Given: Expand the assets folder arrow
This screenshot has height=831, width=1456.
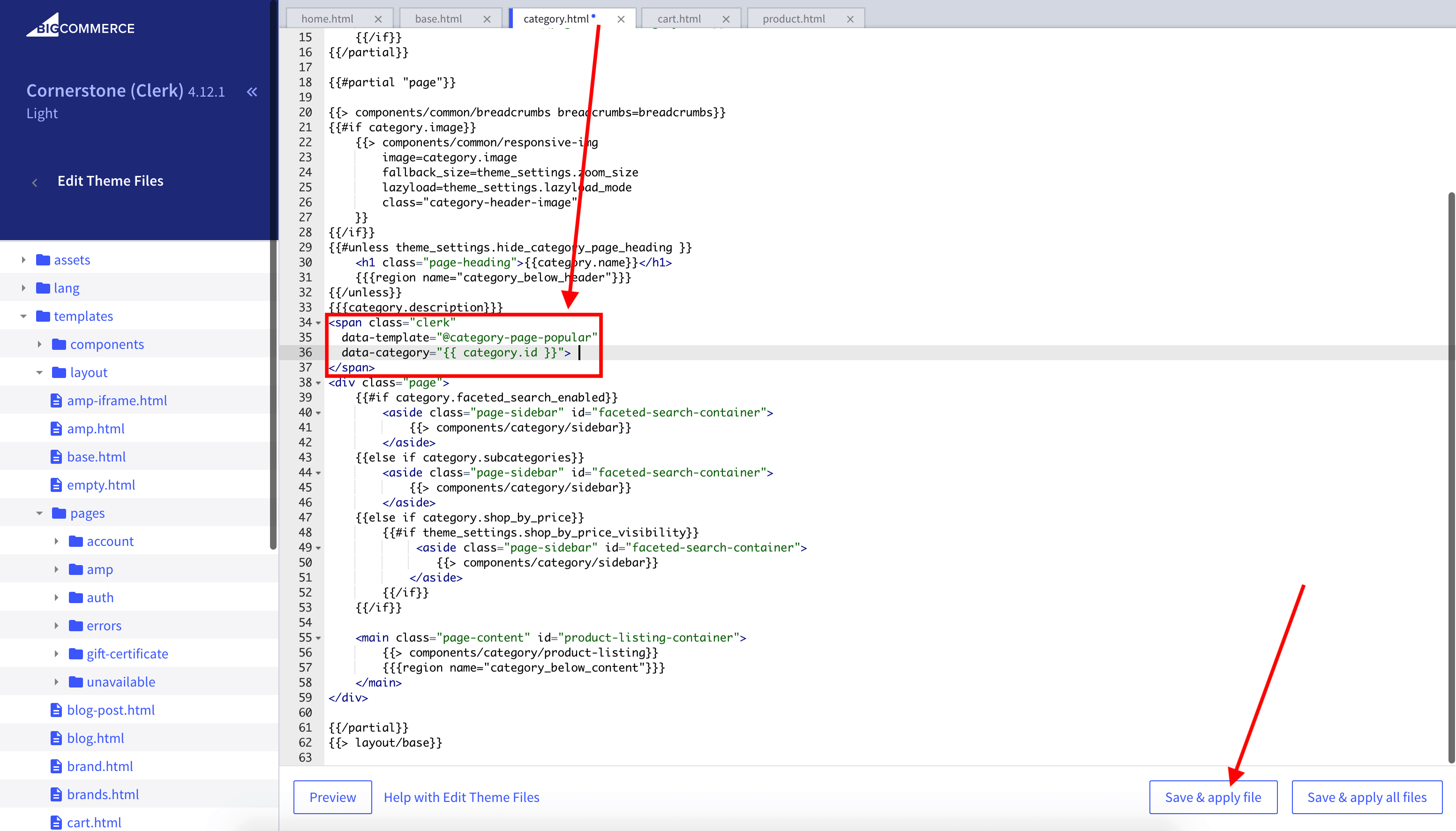Looking at the screenshot, I should [23, 260].
